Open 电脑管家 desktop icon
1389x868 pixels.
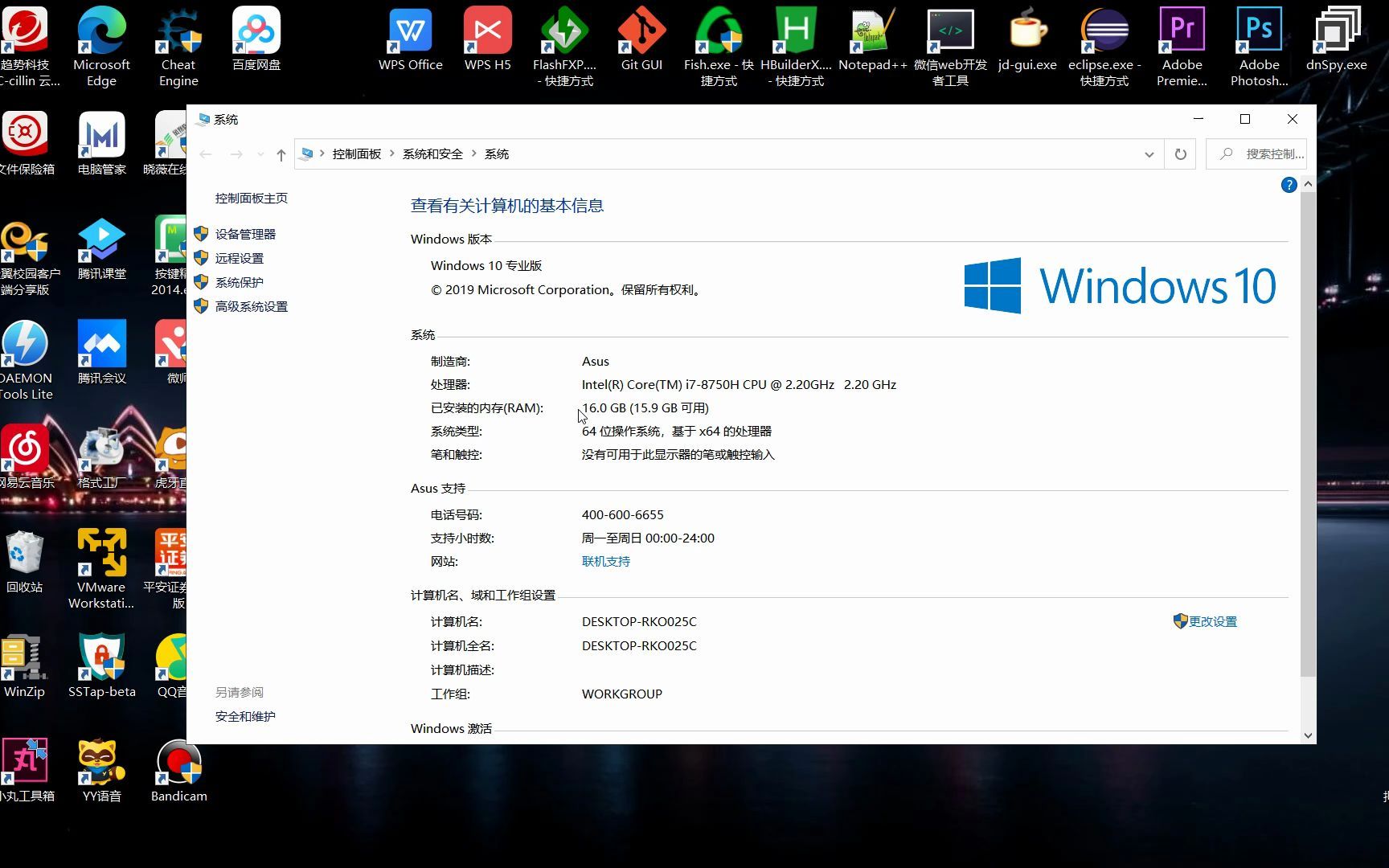tap(101, 143)
